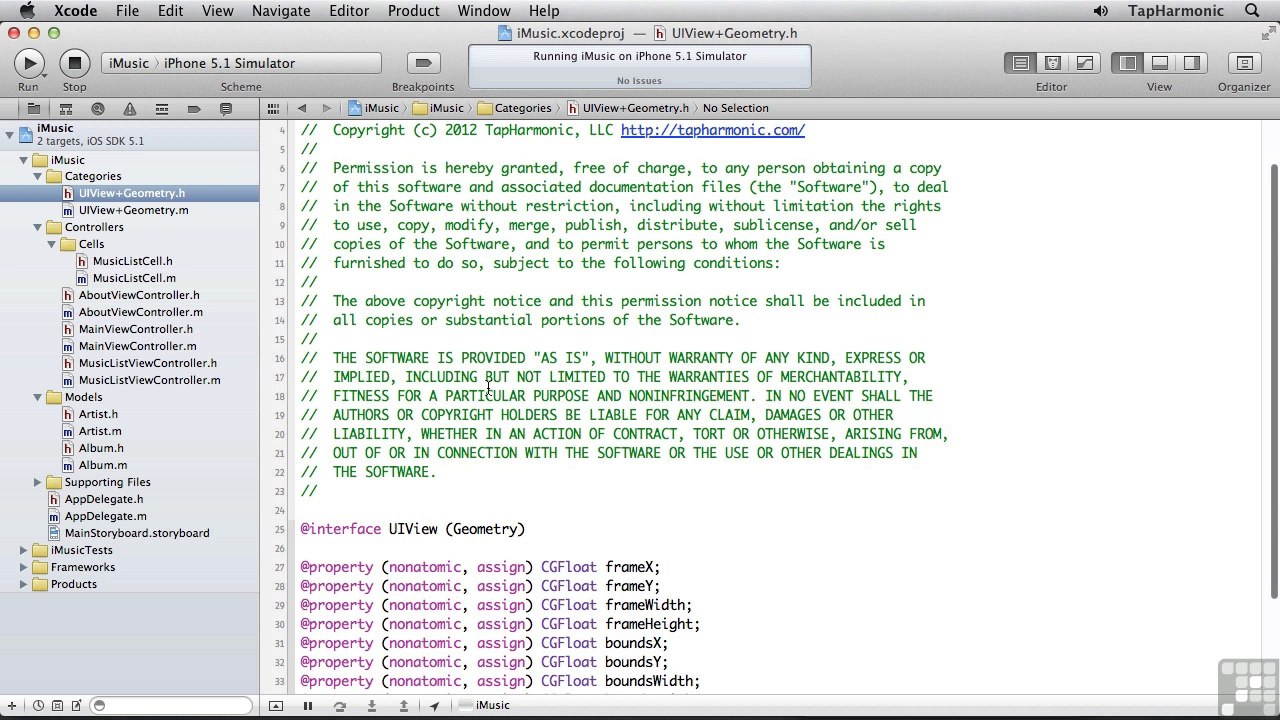1280x720 pixels.
Task: Show the Issue navigator
Action: click(129, 108)
